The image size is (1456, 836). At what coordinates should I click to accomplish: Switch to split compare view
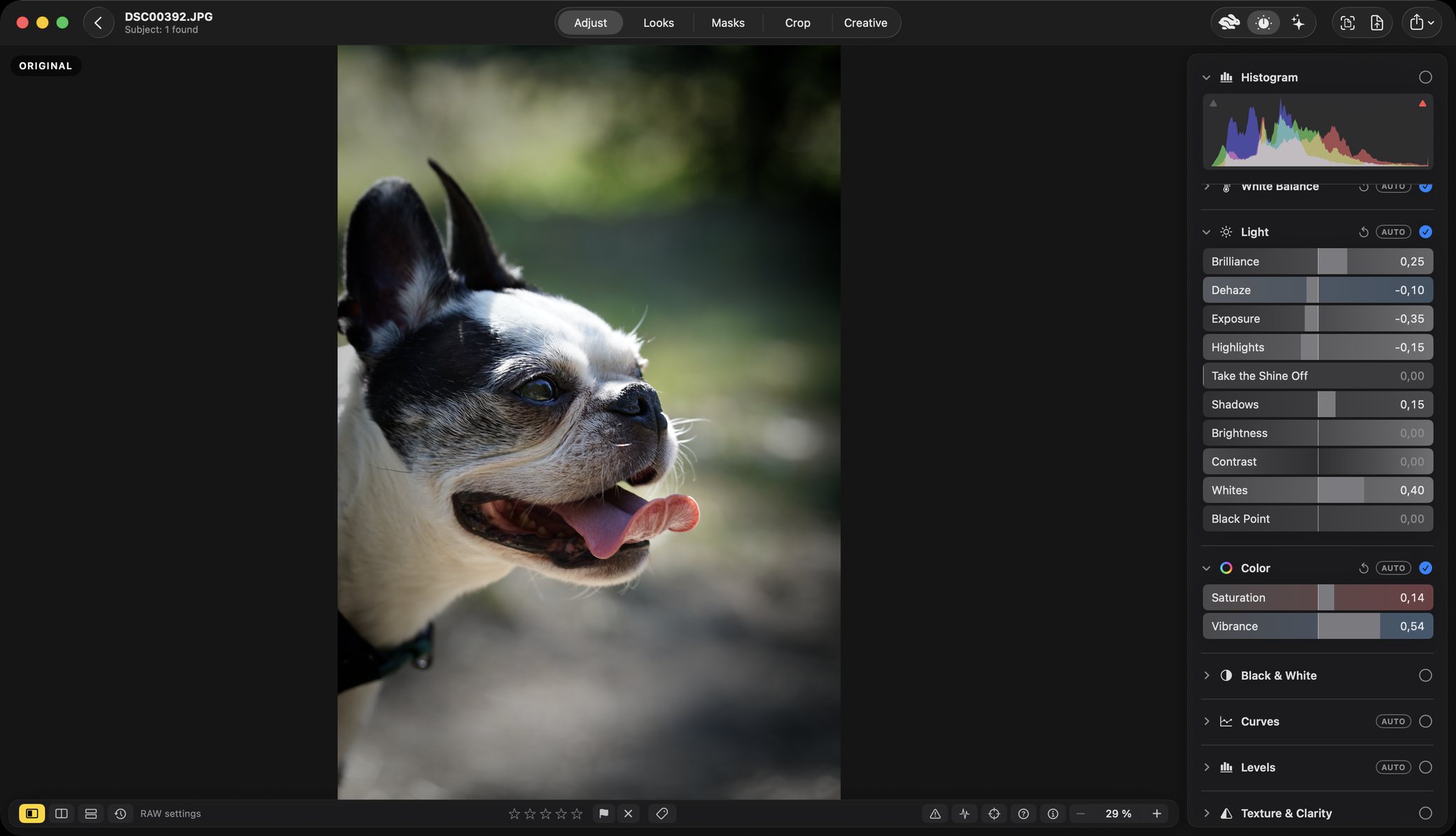coord(62,814)
